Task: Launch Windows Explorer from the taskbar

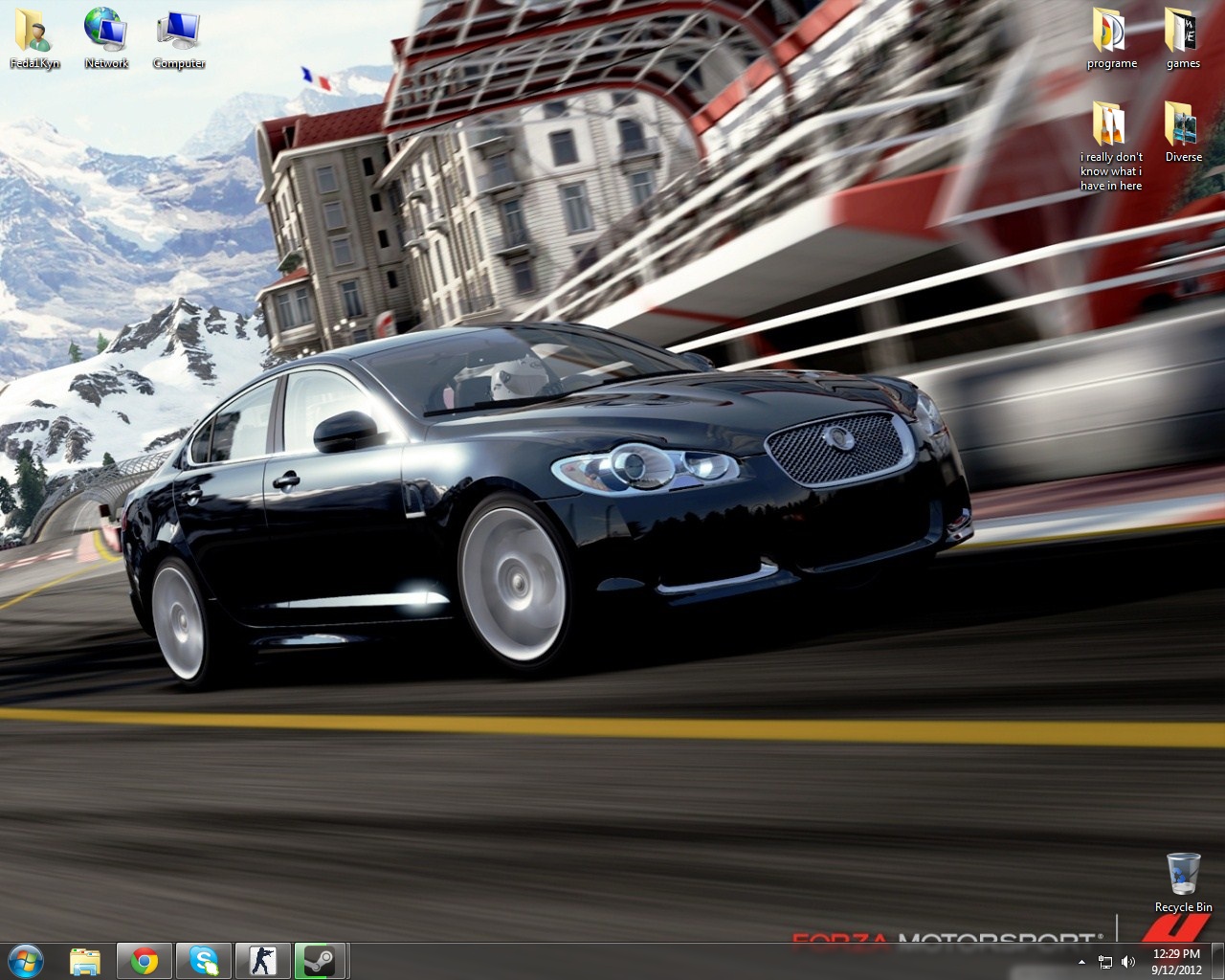Action: click(85, 961)
